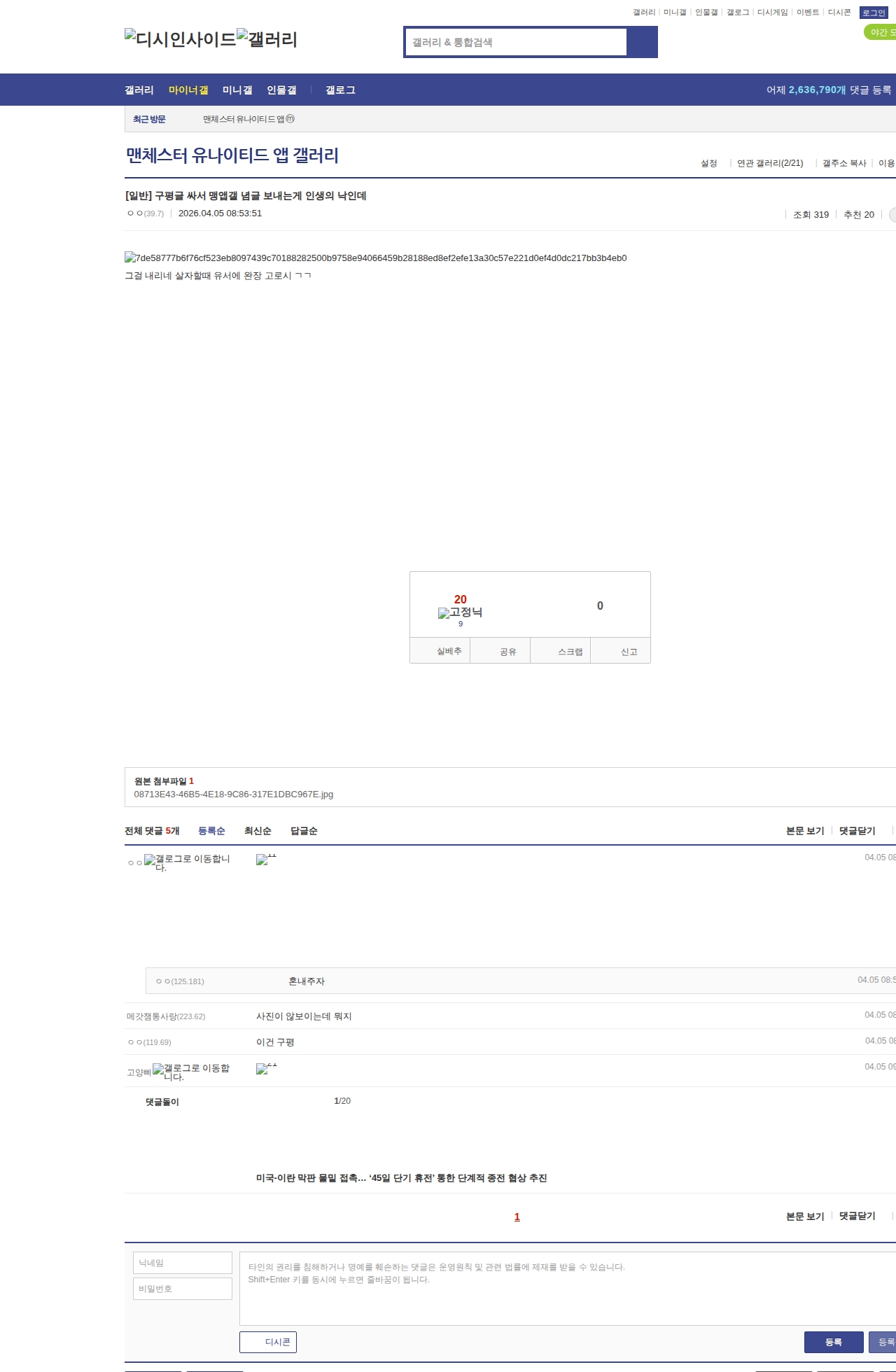This screenshot has width=896, height=1372.
Task: Toggle the 야간 모드 night mode button
Action: pos(881,32)
